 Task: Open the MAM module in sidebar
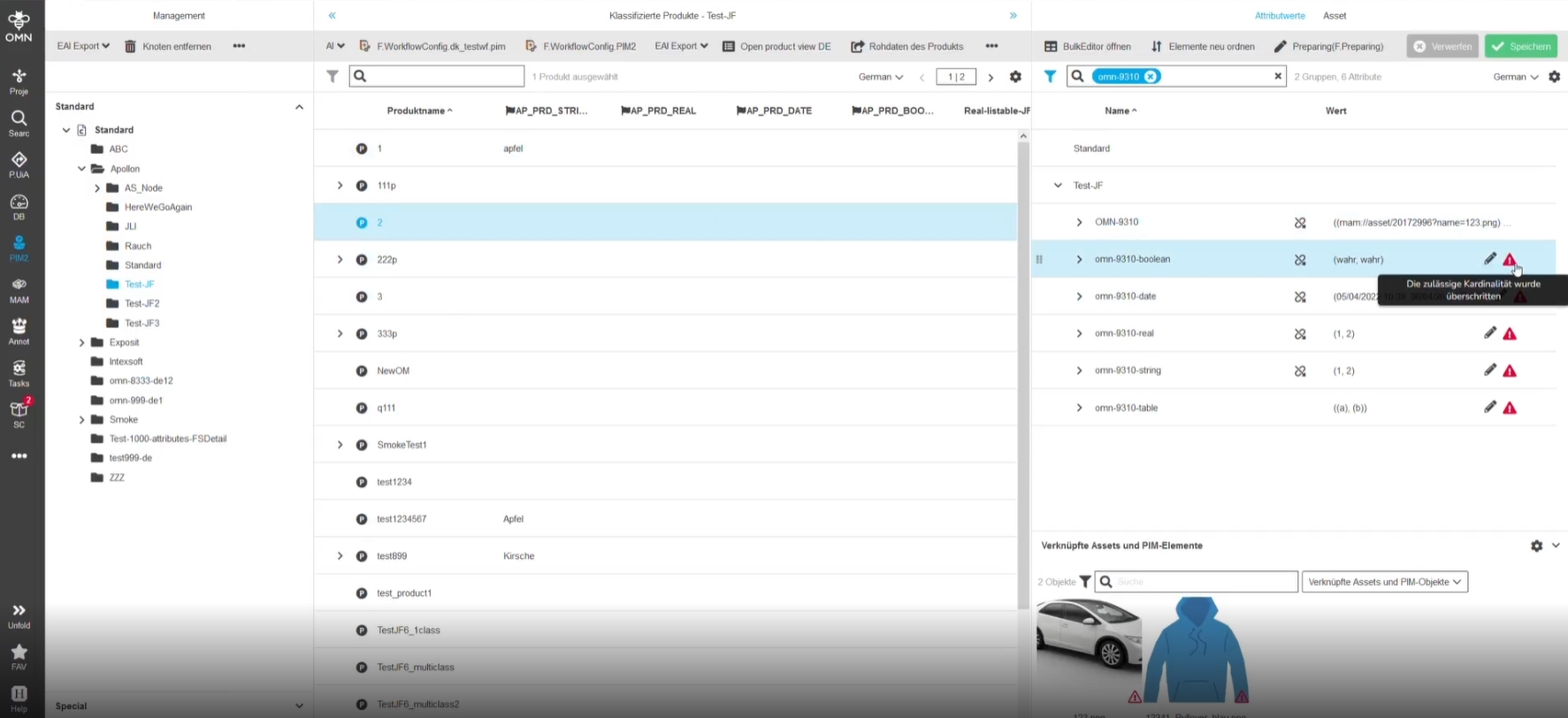tap(19, 289)
